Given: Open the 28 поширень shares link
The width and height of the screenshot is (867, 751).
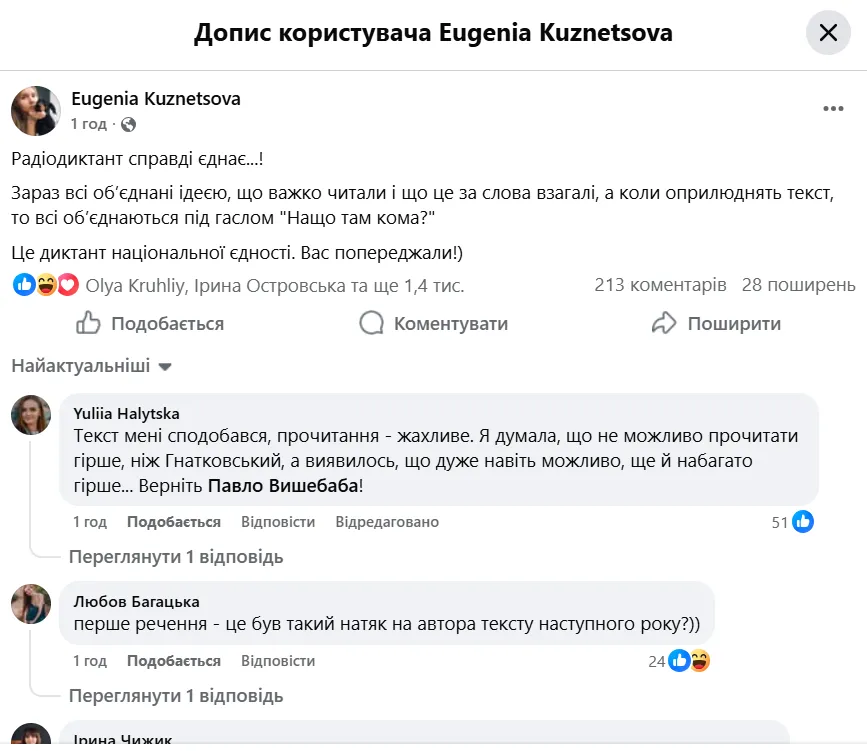Looking at the screenshot, I should point(798,286).
